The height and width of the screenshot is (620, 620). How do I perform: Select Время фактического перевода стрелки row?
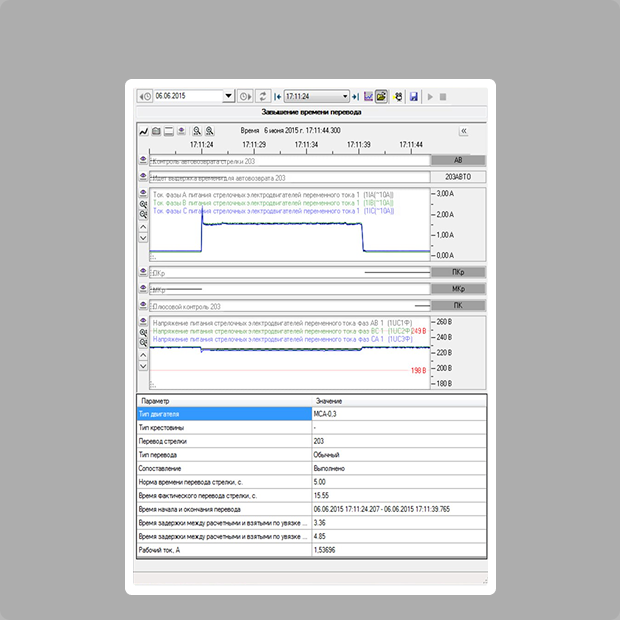click(312, 495)
